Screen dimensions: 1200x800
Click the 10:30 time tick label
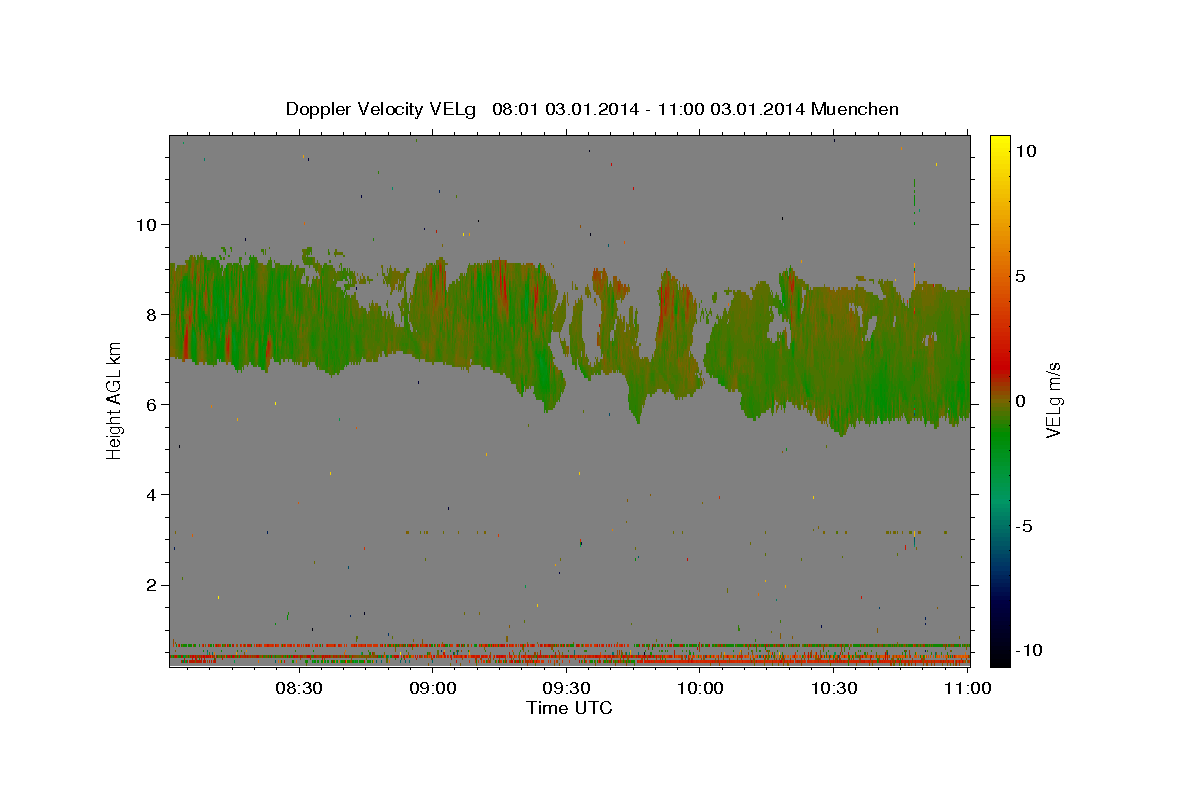click(x=835, y=689)
